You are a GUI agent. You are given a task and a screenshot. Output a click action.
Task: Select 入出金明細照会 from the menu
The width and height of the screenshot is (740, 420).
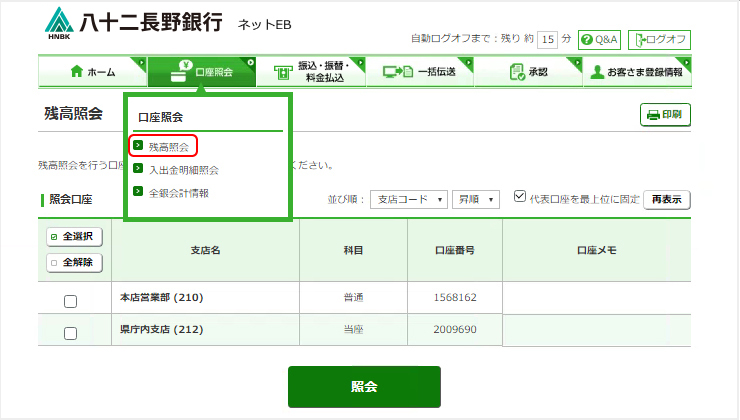pyautogui.click(x=183, y=169)
